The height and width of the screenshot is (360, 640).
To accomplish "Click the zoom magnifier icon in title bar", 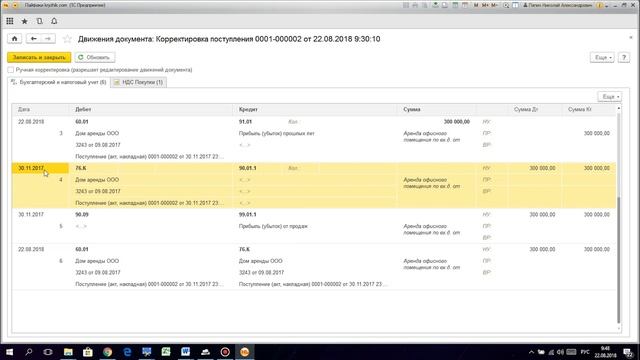I will 506,5.
